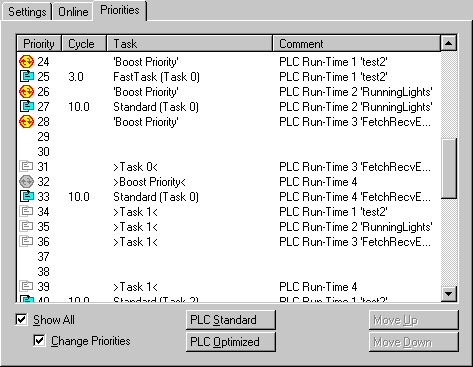Screen dimensions: 473x367
Task: Click the greyed task icon at priority 39
Action: click(27, 287)
